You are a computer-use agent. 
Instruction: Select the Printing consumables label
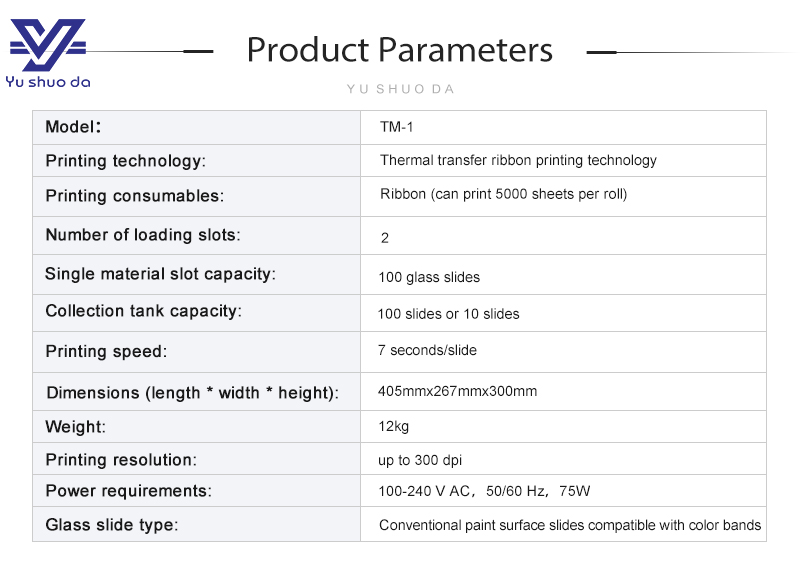pos(134,196)
